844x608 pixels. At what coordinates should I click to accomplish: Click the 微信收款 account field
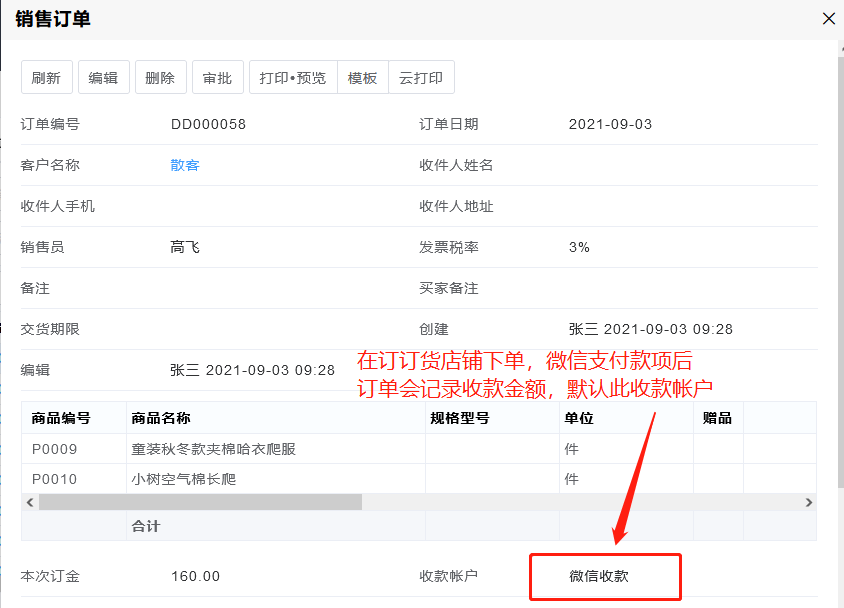tap(605, 576)
